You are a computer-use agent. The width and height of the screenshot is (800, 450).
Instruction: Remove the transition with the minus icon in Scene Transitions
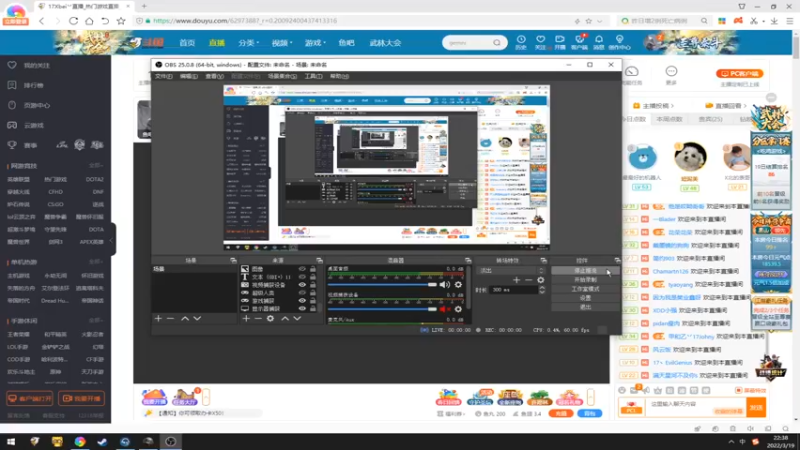coord(529,280)
